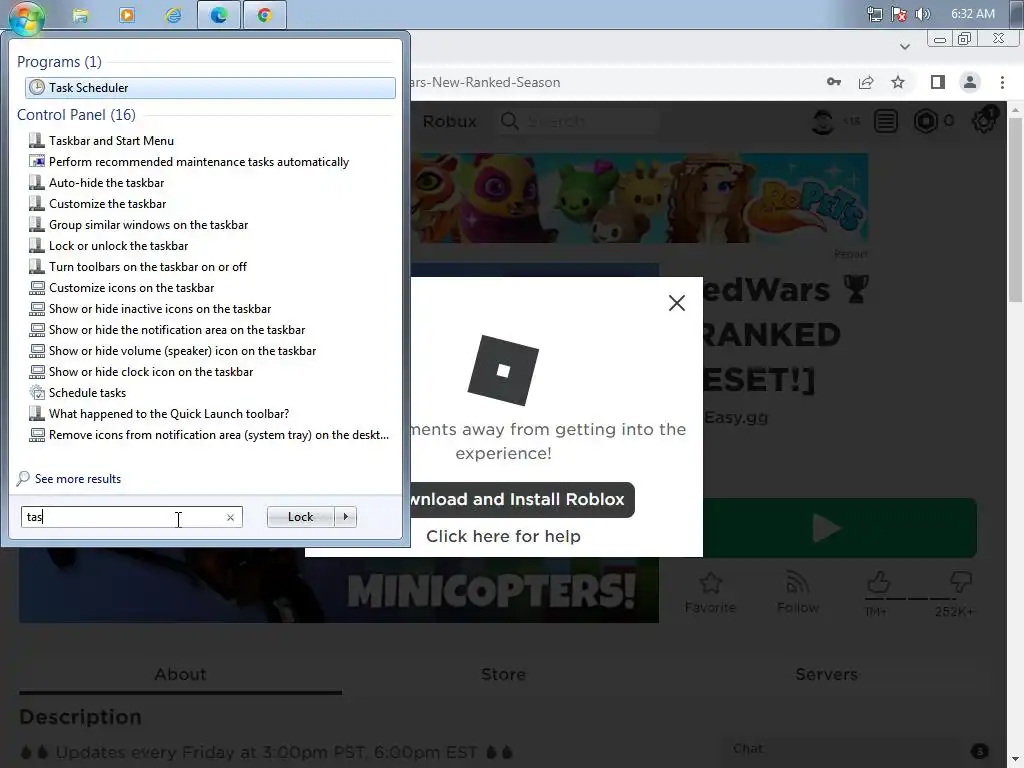
Task: Open Show or hide clock icon result
Action: point(151,371)
